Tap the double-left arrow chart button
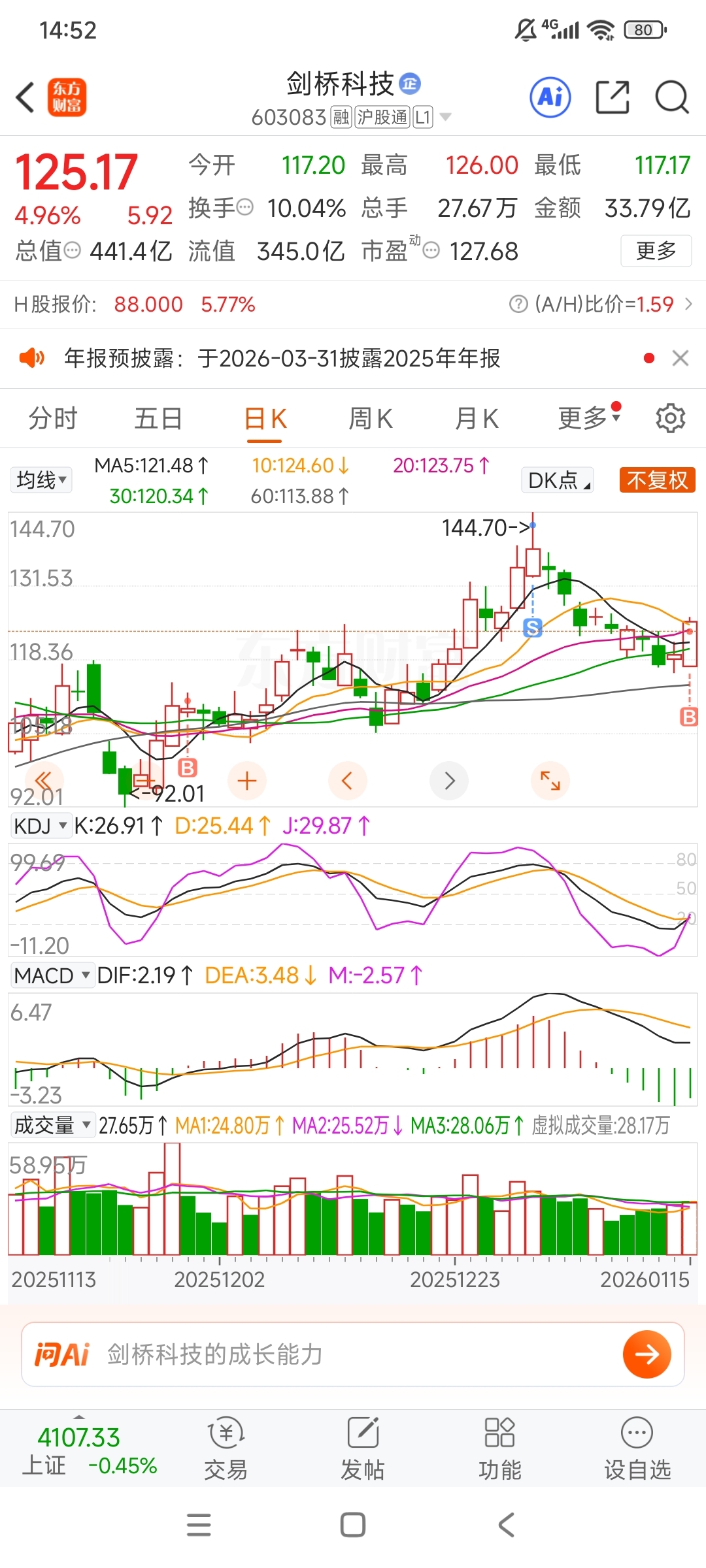 (x=44, y=781)
